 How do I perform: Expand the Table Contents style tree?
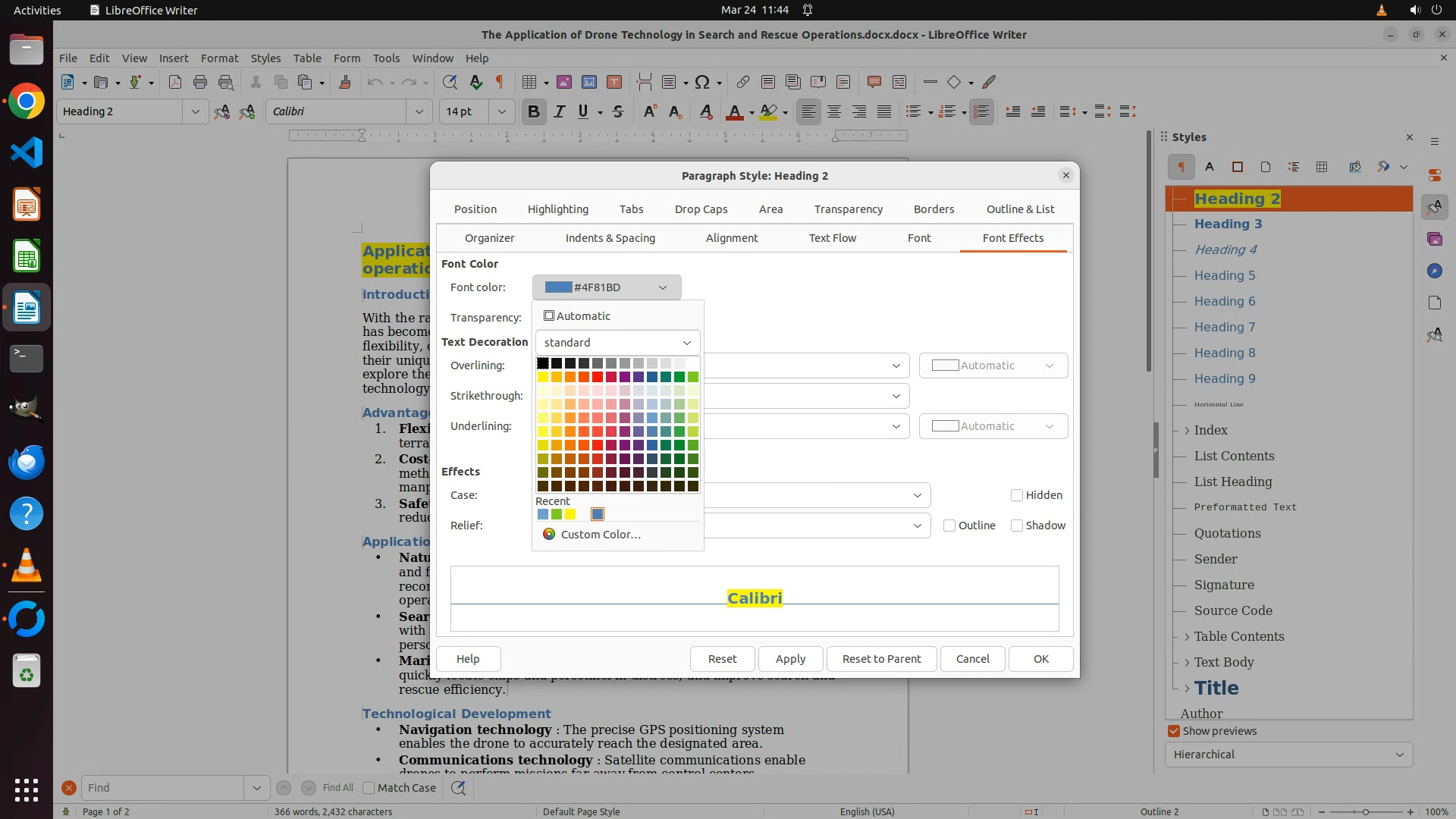[x=1187, y=637]
